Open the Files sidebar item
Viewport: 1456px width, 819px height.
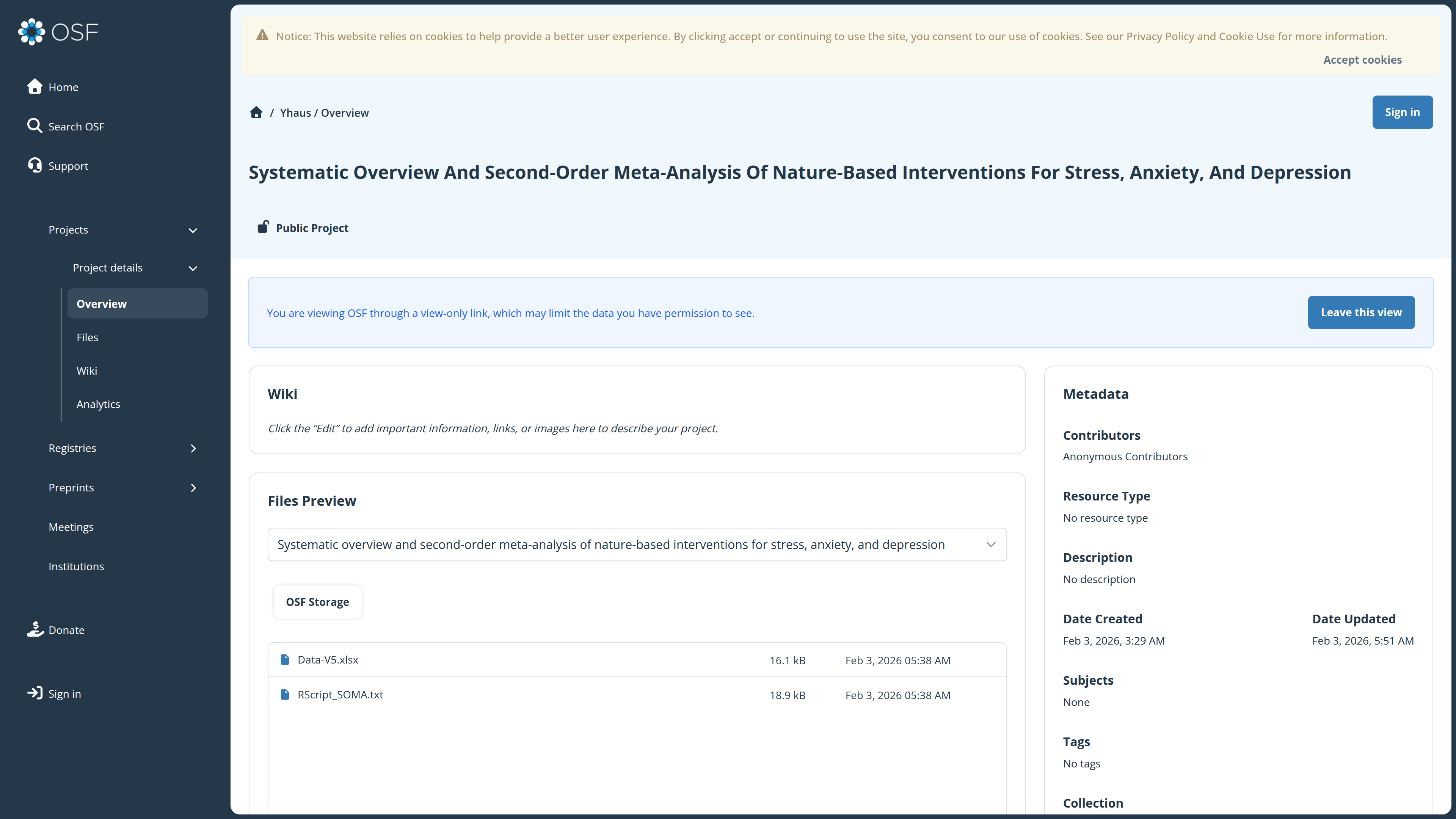88,337
